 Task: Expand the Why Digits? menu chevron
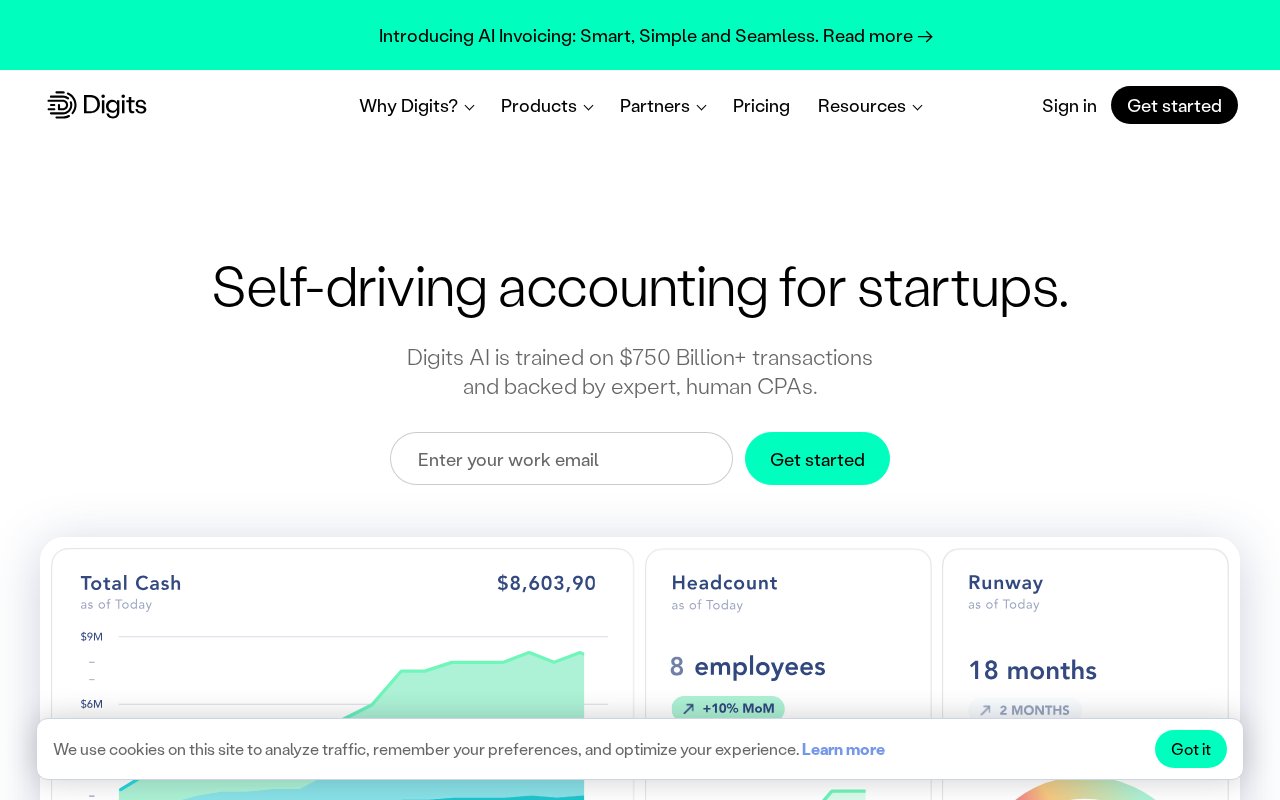tap(469, 107)
